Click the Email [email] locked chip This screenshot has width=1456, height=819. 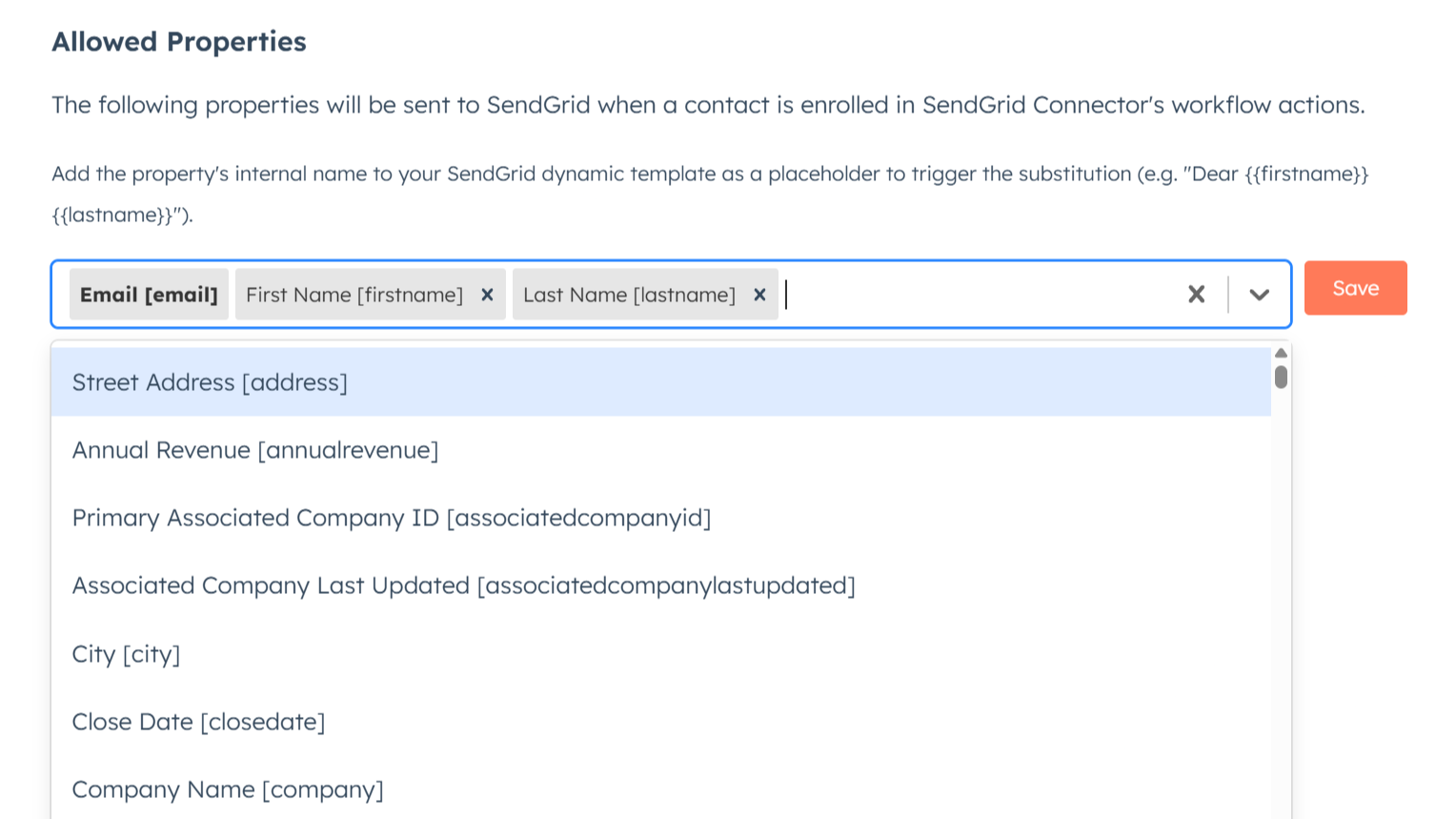tap(149, 295)
